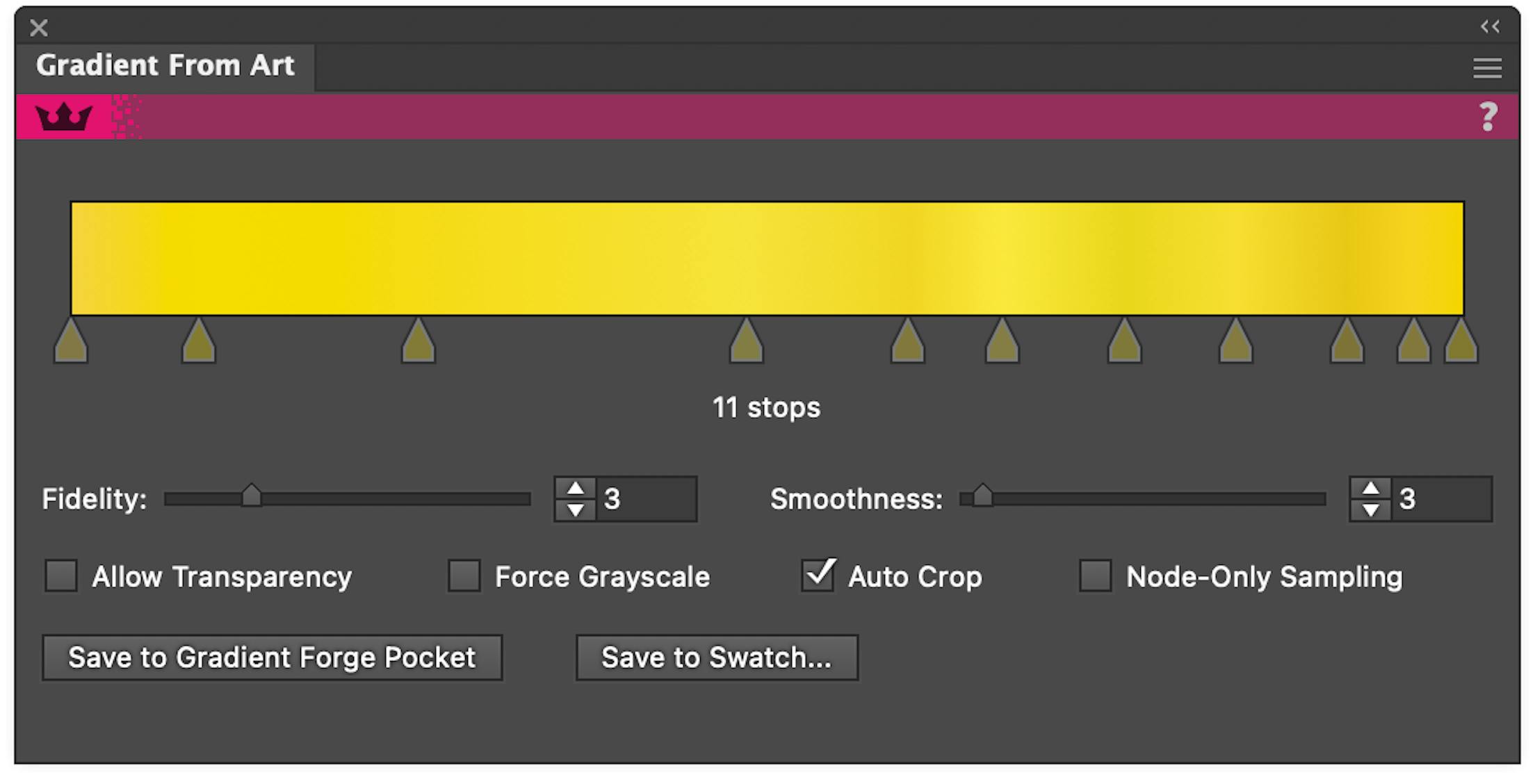The height and width of the screenshot is (784, 1535).
Task: Disable the Auto Crop checkbox
Action: (818, 576)
